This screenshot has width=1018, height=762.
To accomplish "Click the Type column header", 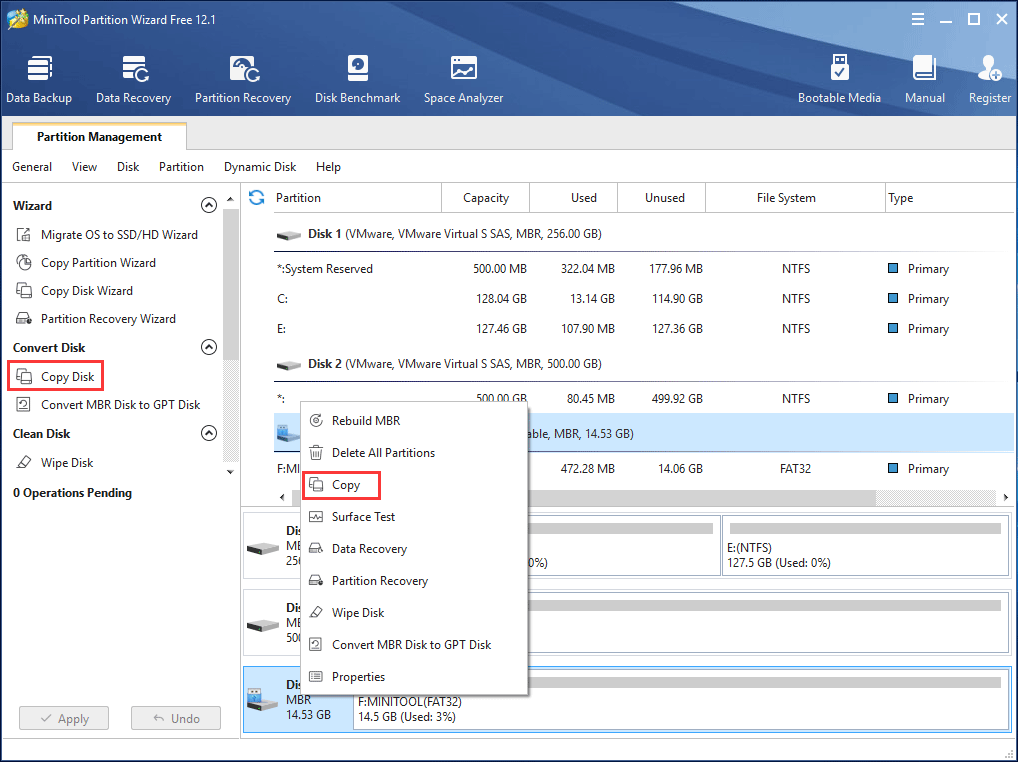I will [950, 197].
